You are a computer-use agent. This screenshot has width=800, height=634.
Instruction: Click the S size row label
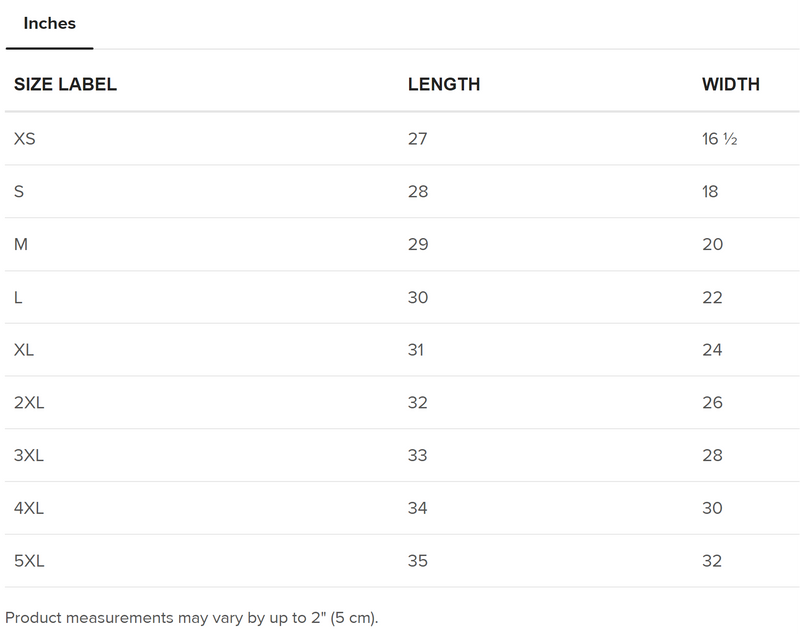[19, 192]
